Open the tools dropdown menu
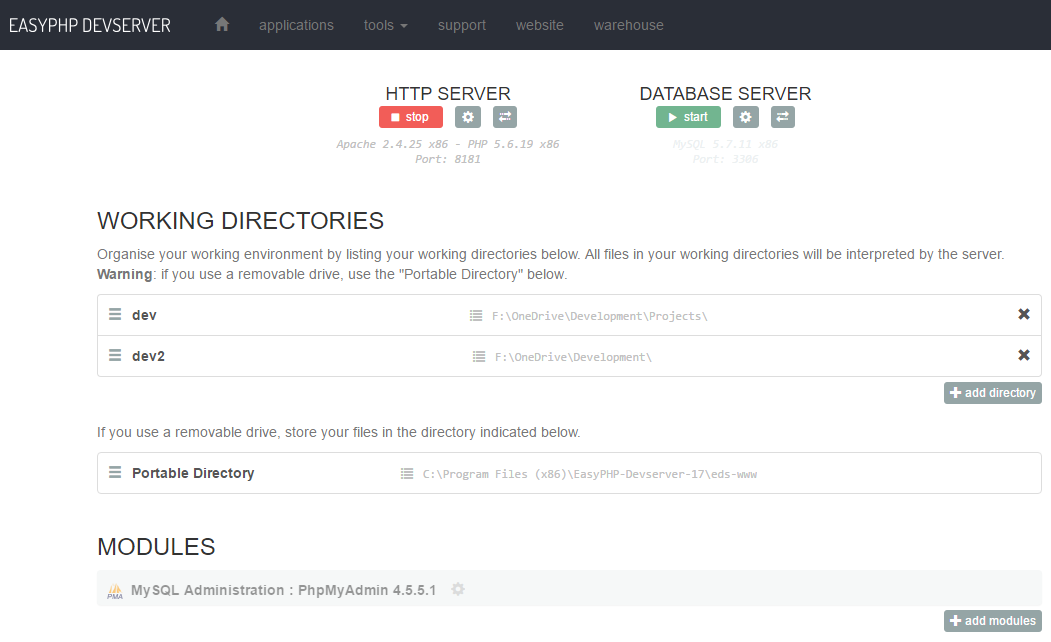The height and width of the screenshot is (642, 1051). (385, 25)
